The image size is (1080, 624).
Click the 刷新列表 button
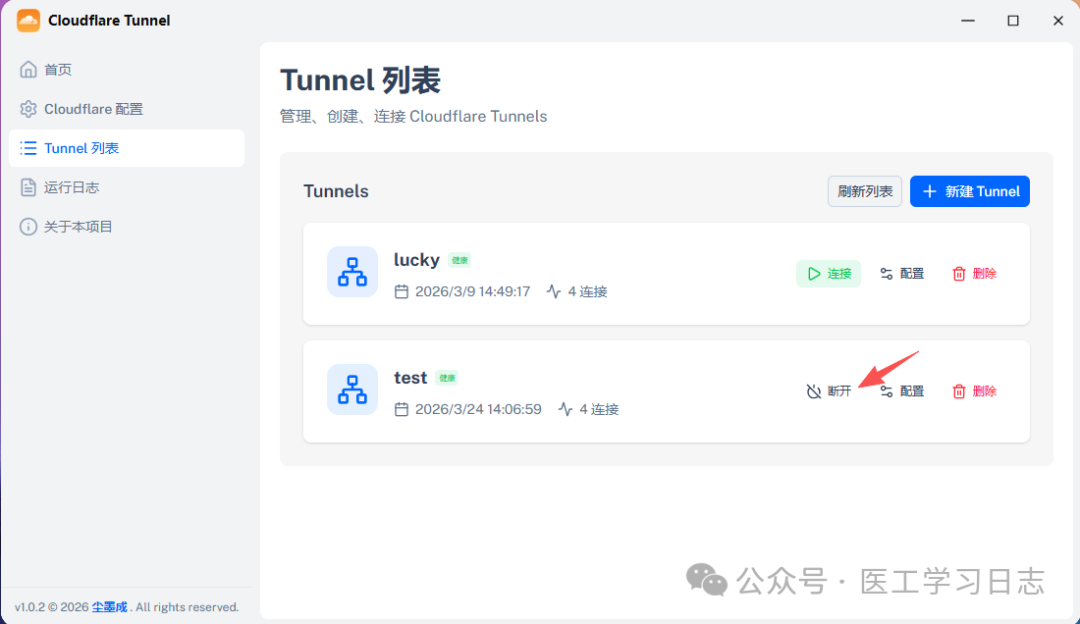[x=864, y=191]
